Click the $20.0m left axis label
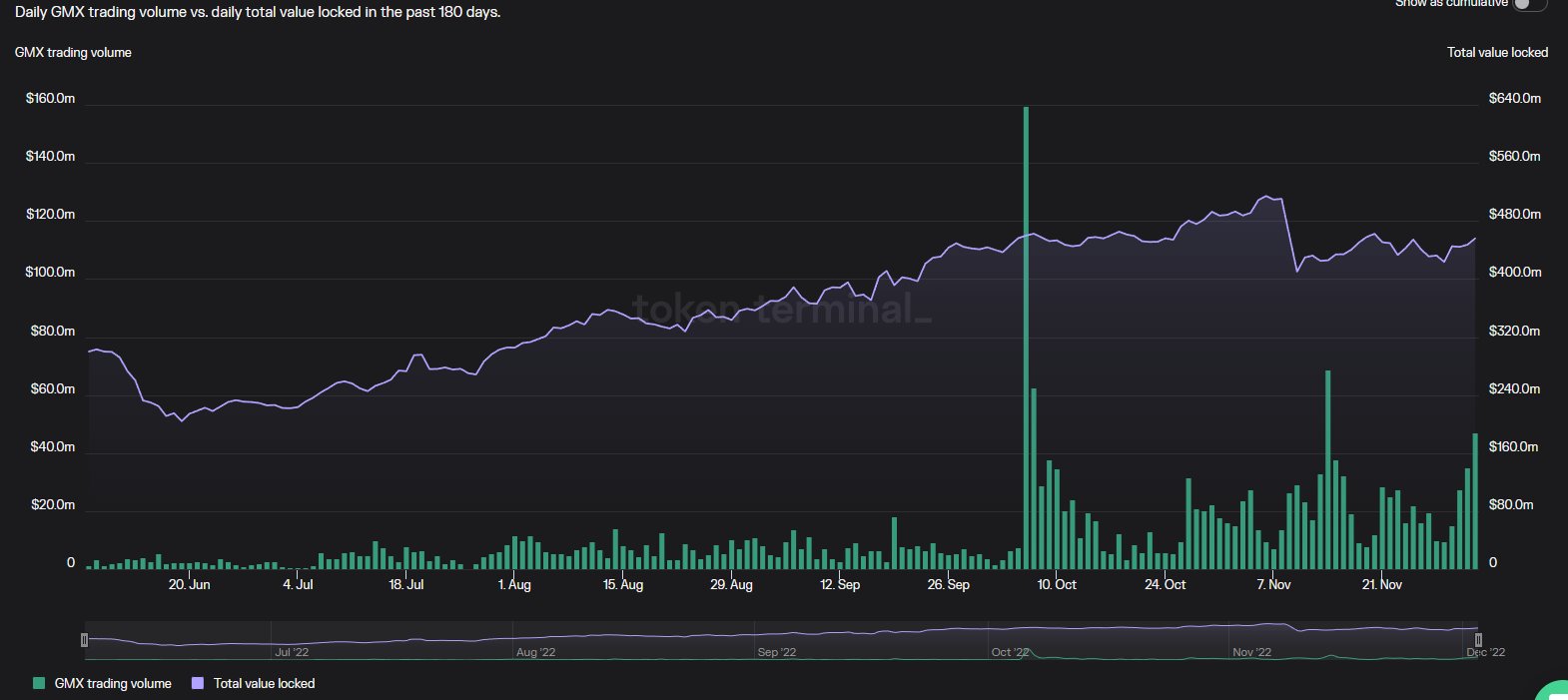The height and width of the screenshot is (700, 1568). pyautogui.click(x=52, y=504)
